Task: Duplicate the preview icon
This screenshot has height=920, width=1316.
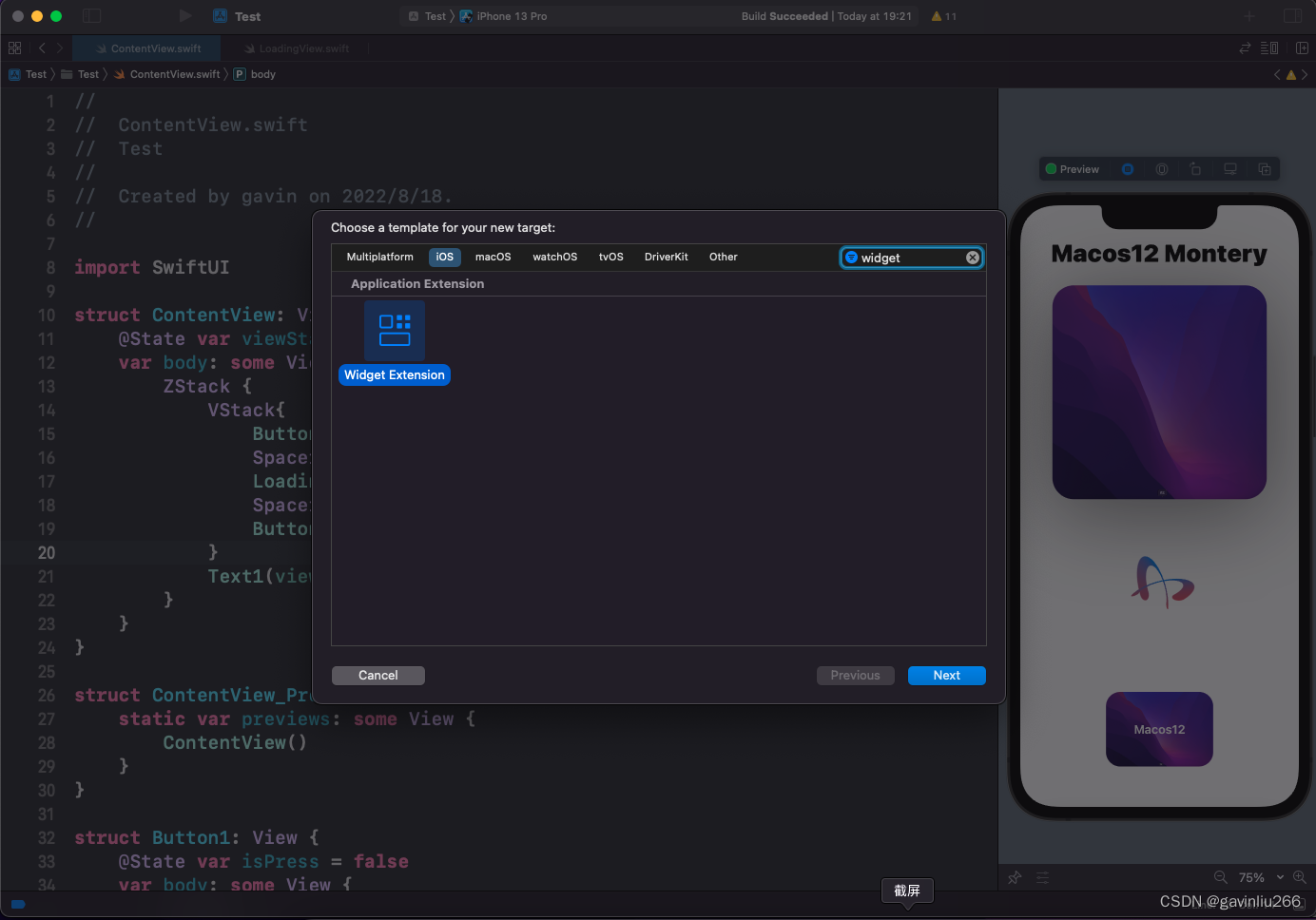Action: (1265, 169)
